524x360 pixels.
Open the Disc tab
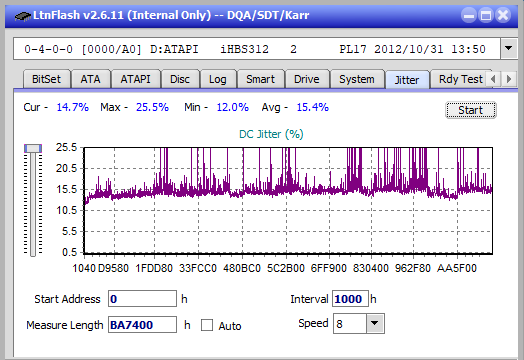180,79
